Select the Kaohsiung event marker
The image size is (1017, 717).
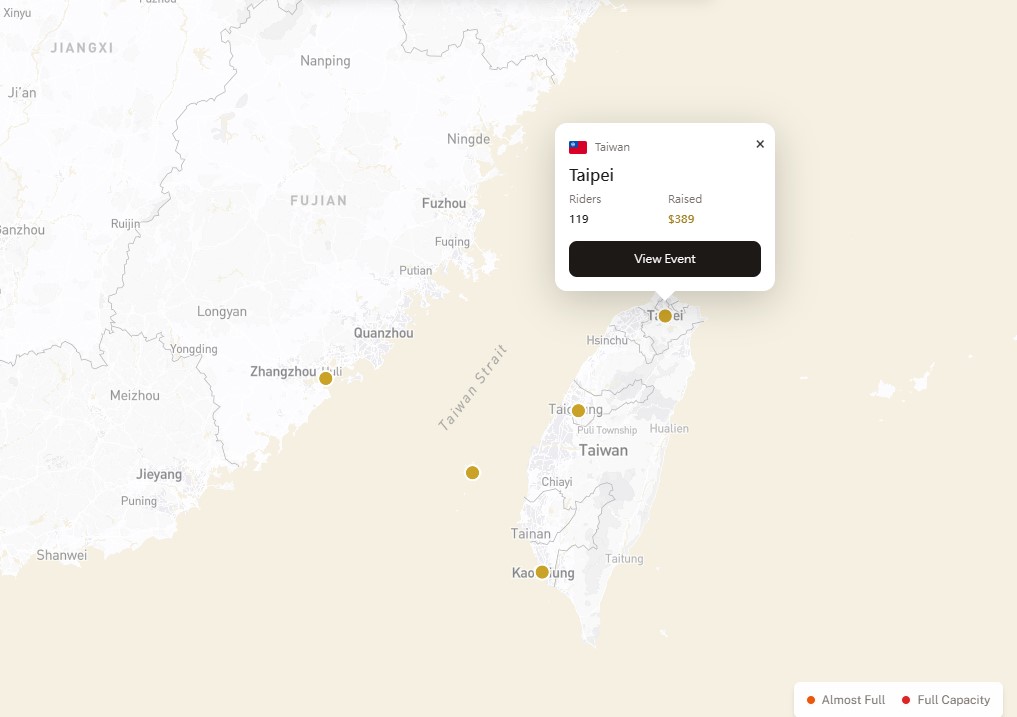[542, 572]
